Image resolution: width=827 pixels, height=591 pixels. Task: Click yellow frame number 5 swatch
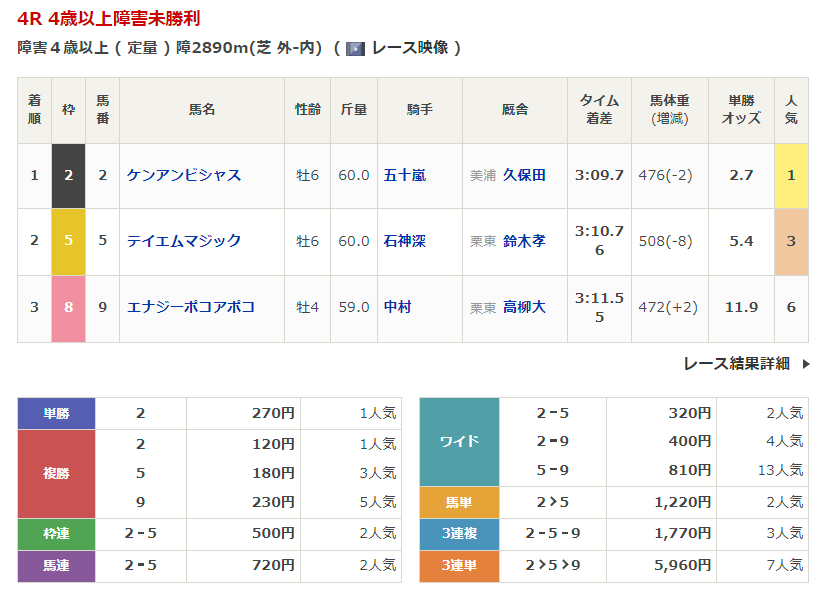pyautogui.click(x=69, y=241)
